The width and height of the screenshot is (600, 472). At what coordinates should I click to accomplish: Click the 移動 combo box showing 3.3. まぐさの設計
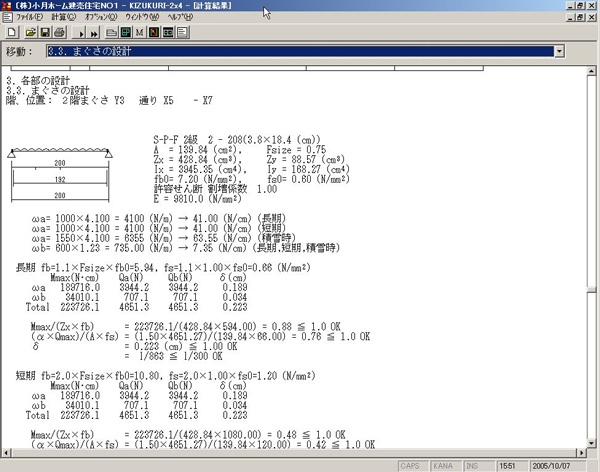298,50
